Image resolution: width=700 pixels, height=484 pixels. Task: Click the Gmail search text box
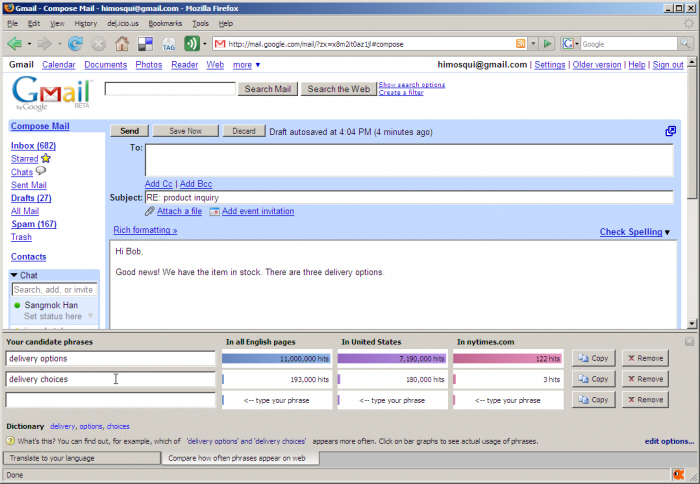click(x=170, y=88)
